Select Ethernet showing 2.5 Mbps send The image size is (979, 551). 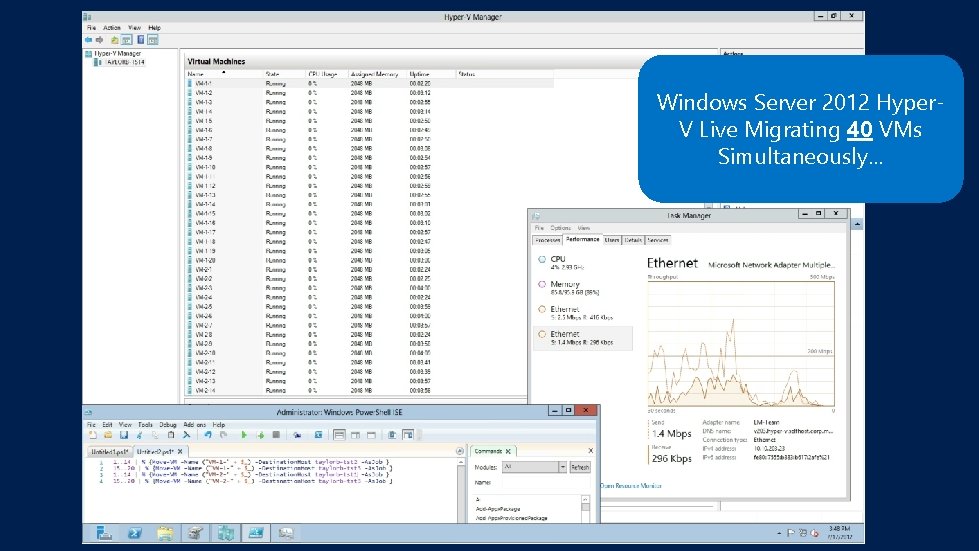pyautogui.click(x=583, y=313)
